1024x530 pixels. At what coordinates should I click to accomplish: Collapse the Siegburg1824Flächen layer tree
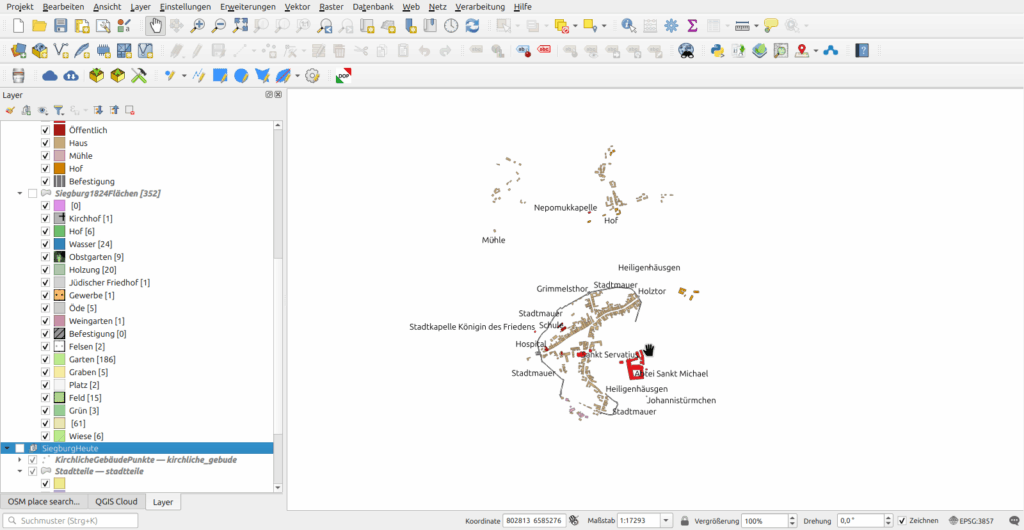19,193
